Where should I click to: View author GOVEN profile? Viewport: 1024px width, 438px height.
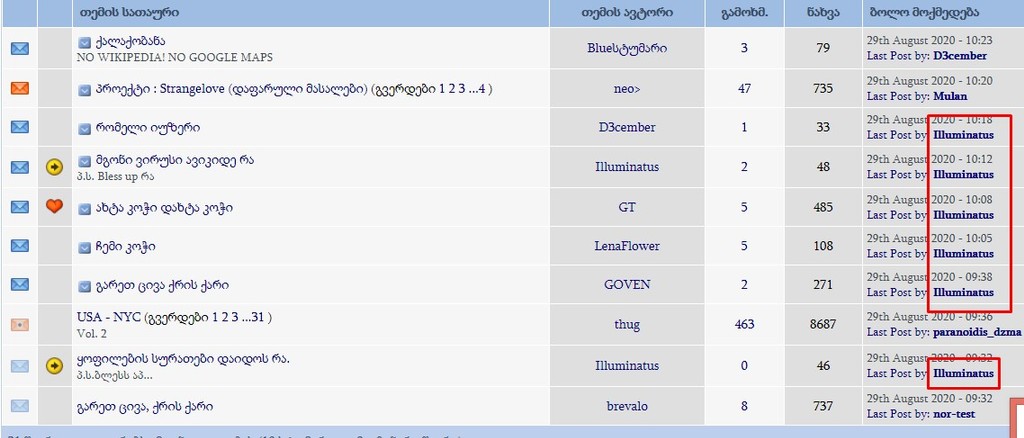(627, 285)
